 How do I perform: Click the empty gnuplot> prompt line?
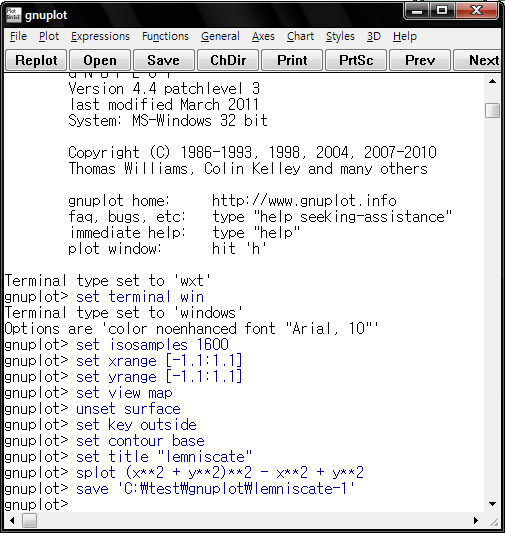(37, 504)
